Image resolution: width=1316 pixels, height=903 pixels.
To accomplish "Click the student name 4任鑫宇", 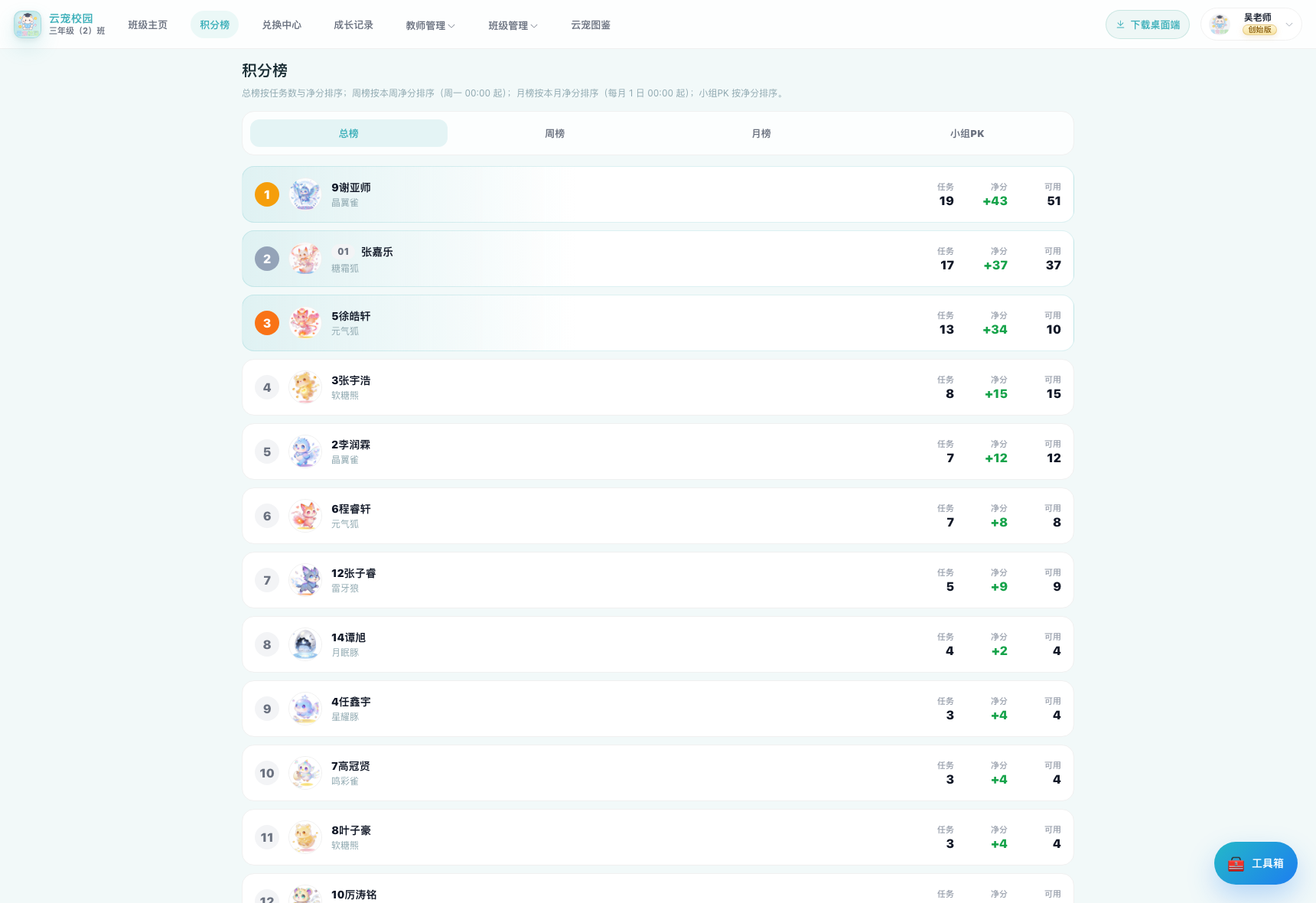I will coord(351,702).
